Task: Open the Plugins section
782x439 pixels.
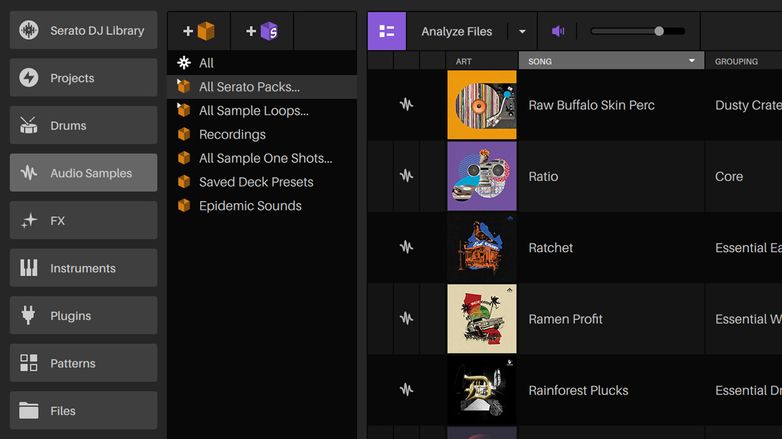Action: [x=83, y=315]
